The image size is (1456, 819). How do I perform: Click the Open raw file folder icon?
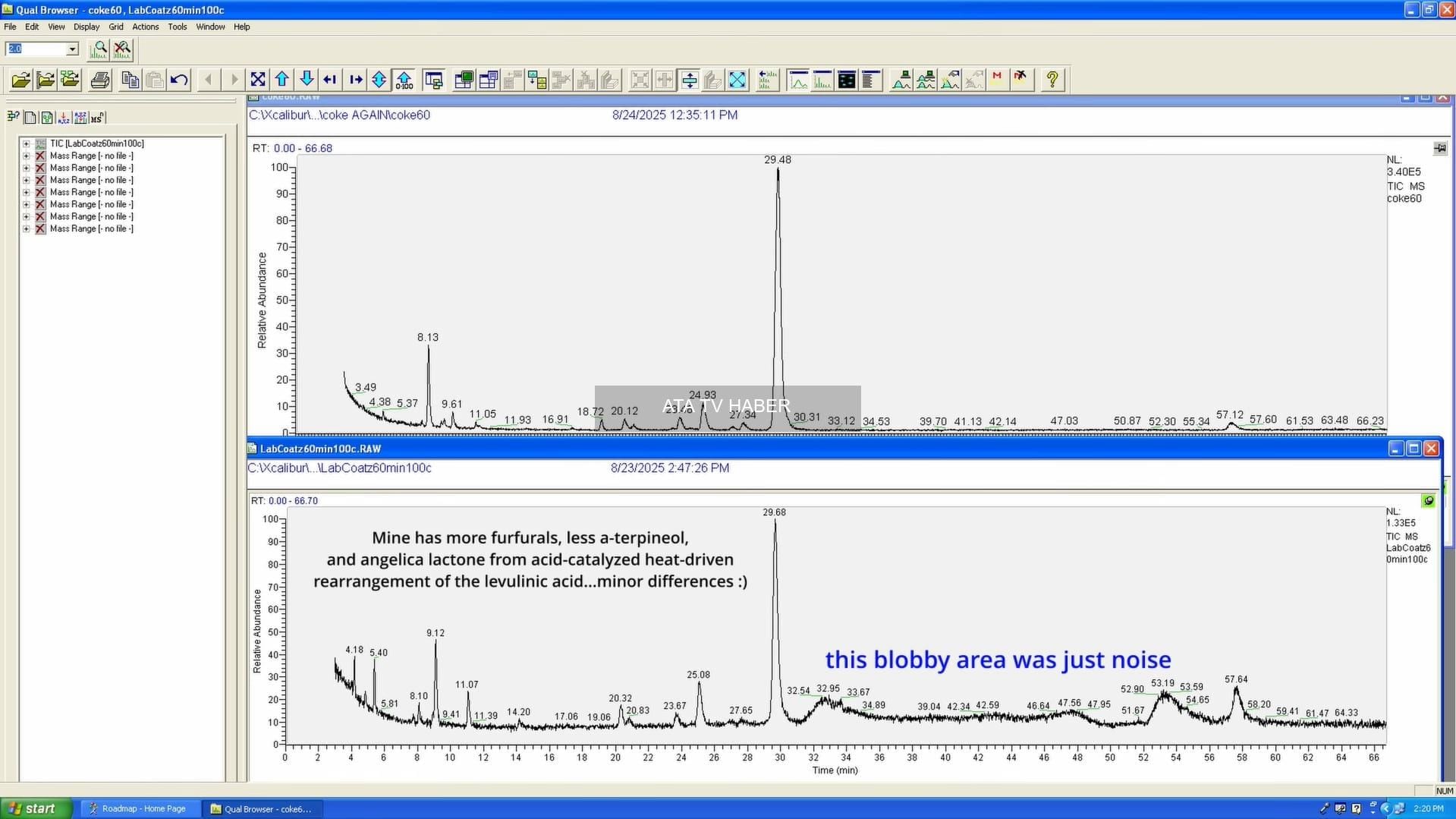point(21,80)
